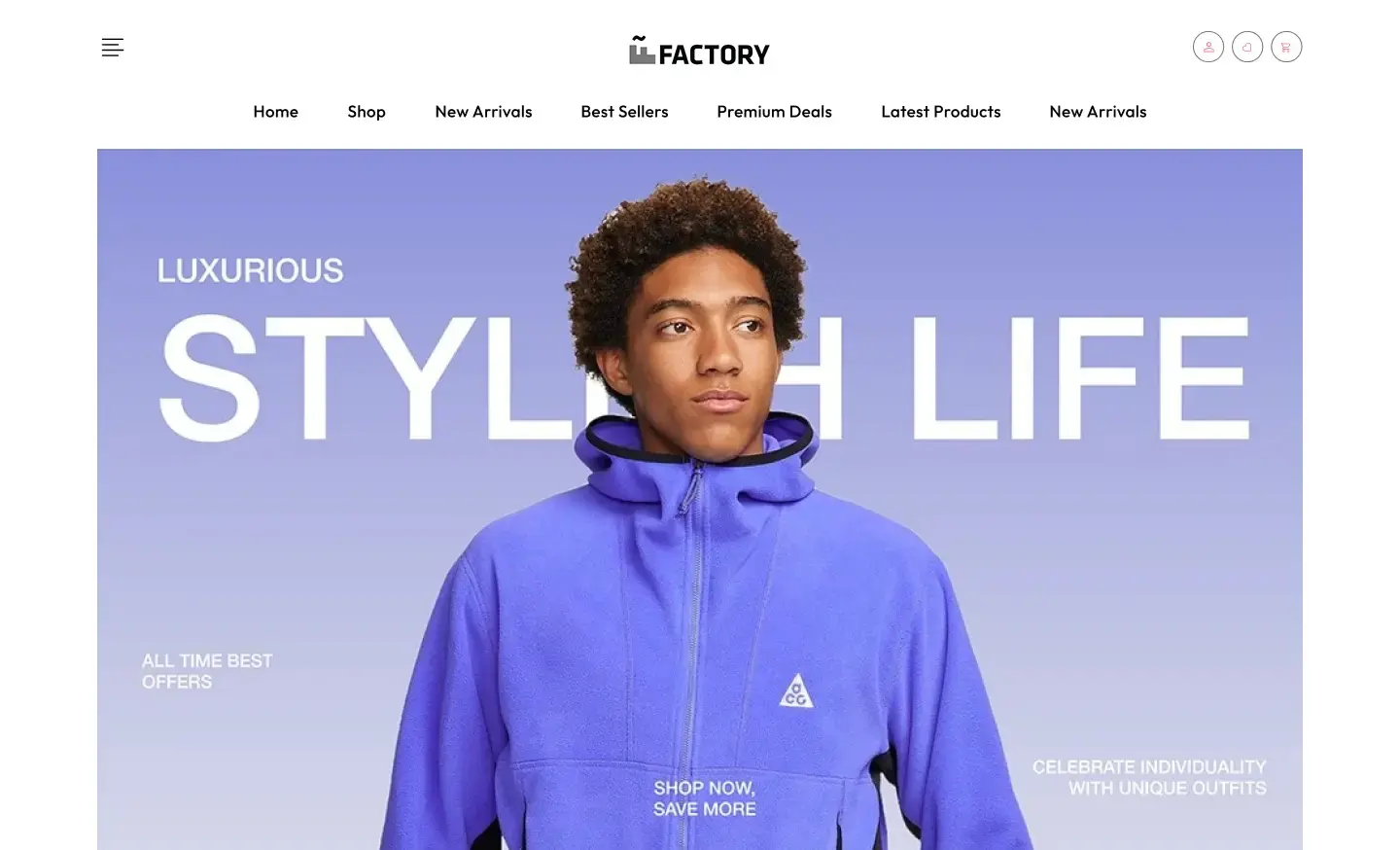
Task: Click the factory building logo glyph
Action: [x=642, y=51]
